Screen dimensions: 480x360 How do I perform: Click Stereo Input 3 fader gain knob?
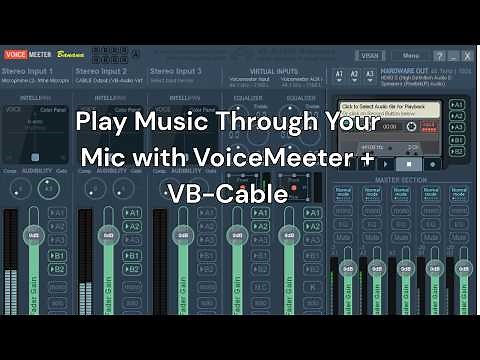point(183,235)
